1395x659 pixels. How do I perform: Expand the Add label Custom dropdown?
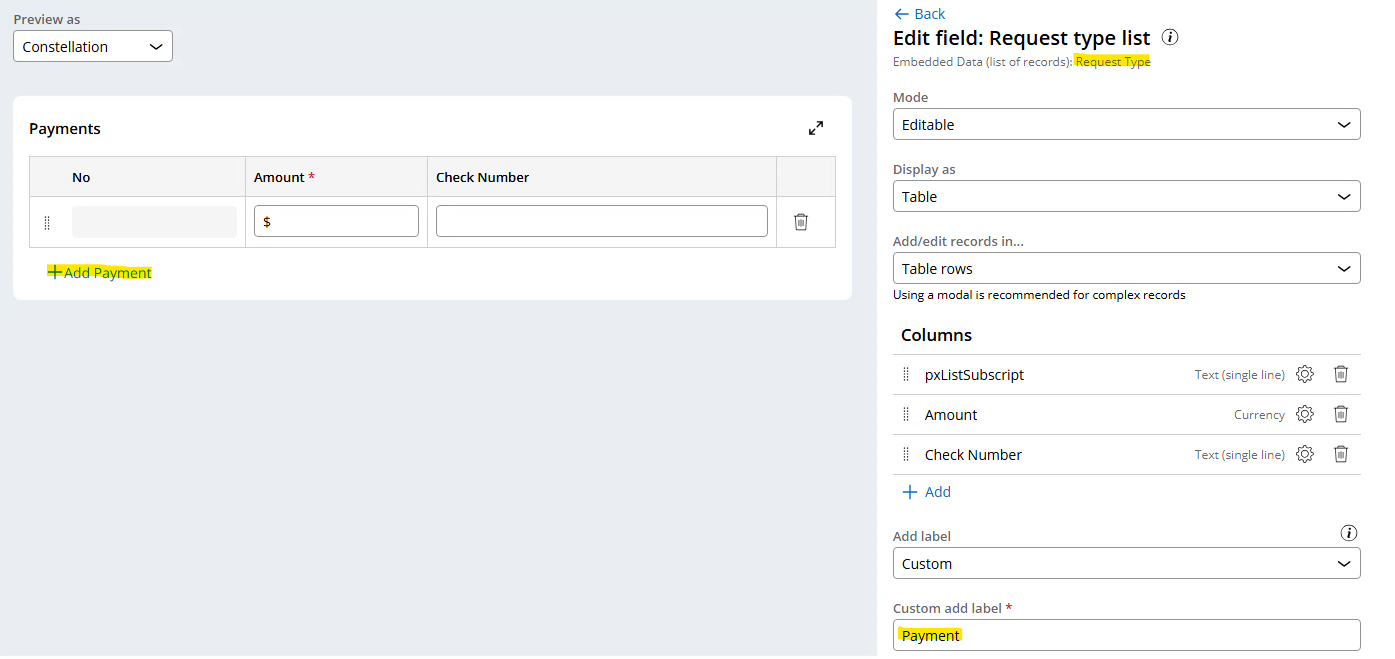click(1126, 564)
